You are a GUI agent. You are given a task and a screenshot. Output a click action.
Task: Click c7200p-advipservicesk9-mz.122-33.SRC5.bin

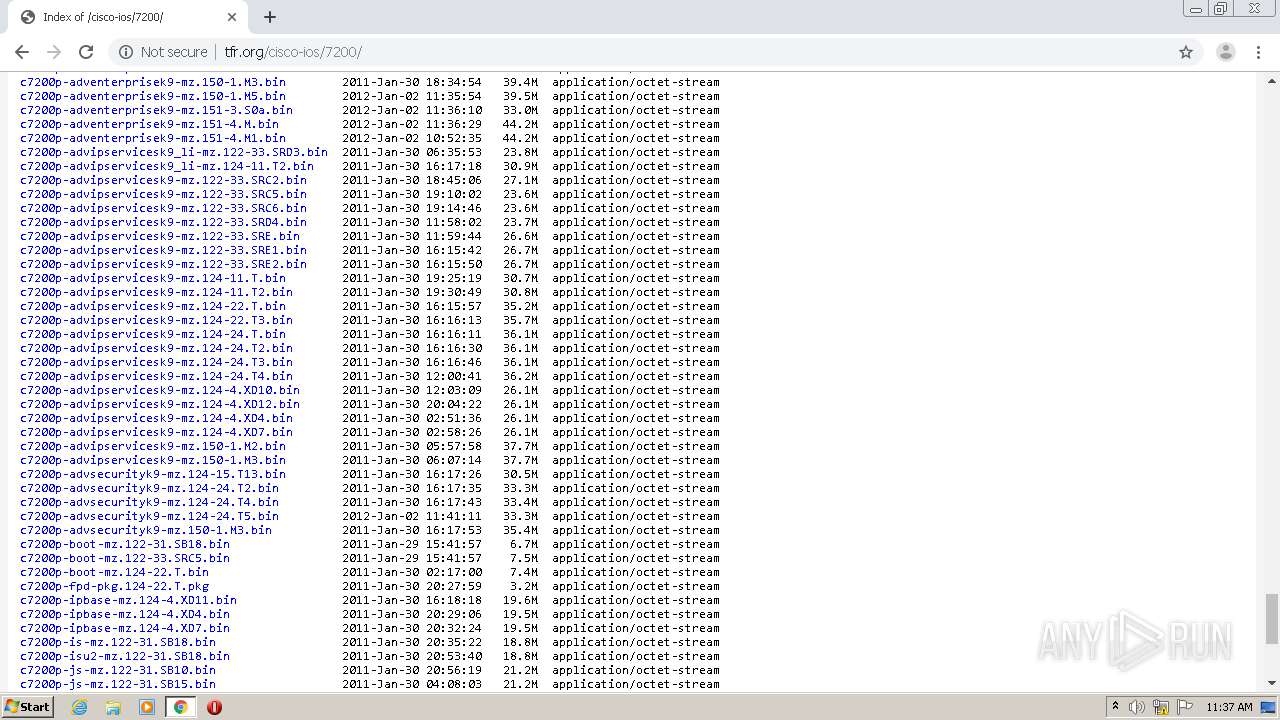(x=163, y=194)
